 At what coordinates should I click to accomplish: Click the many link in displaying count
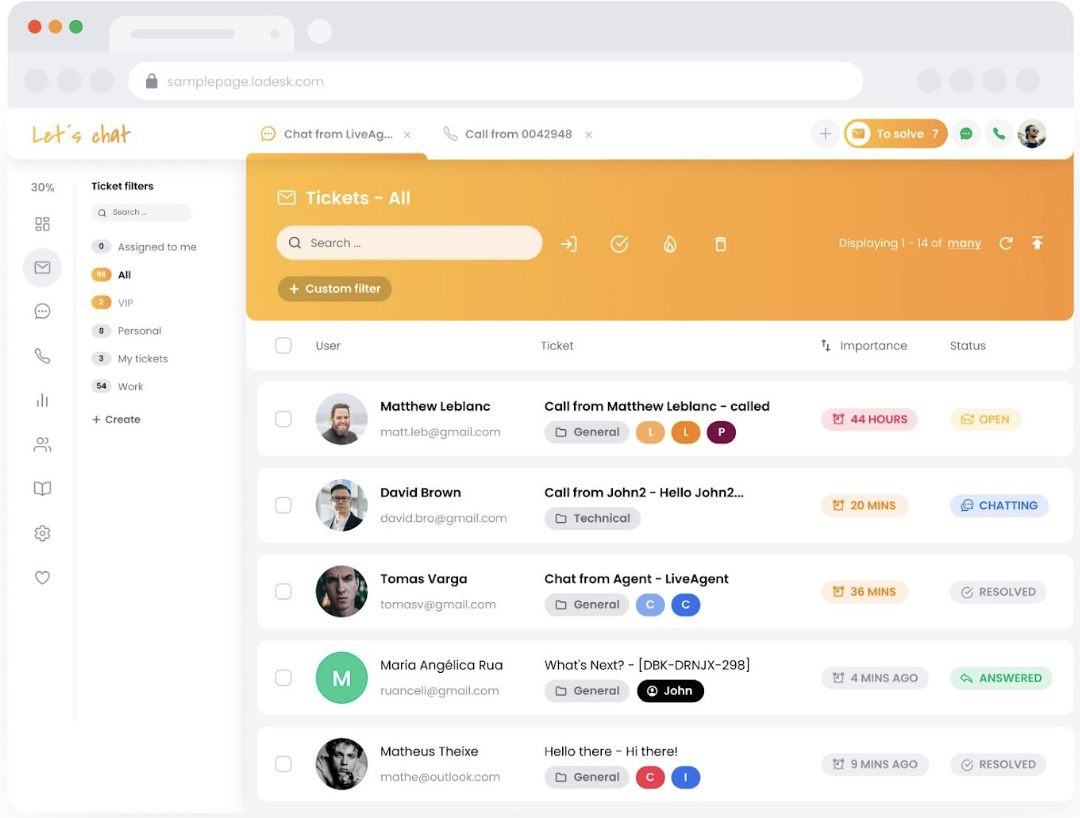(964, 243)
